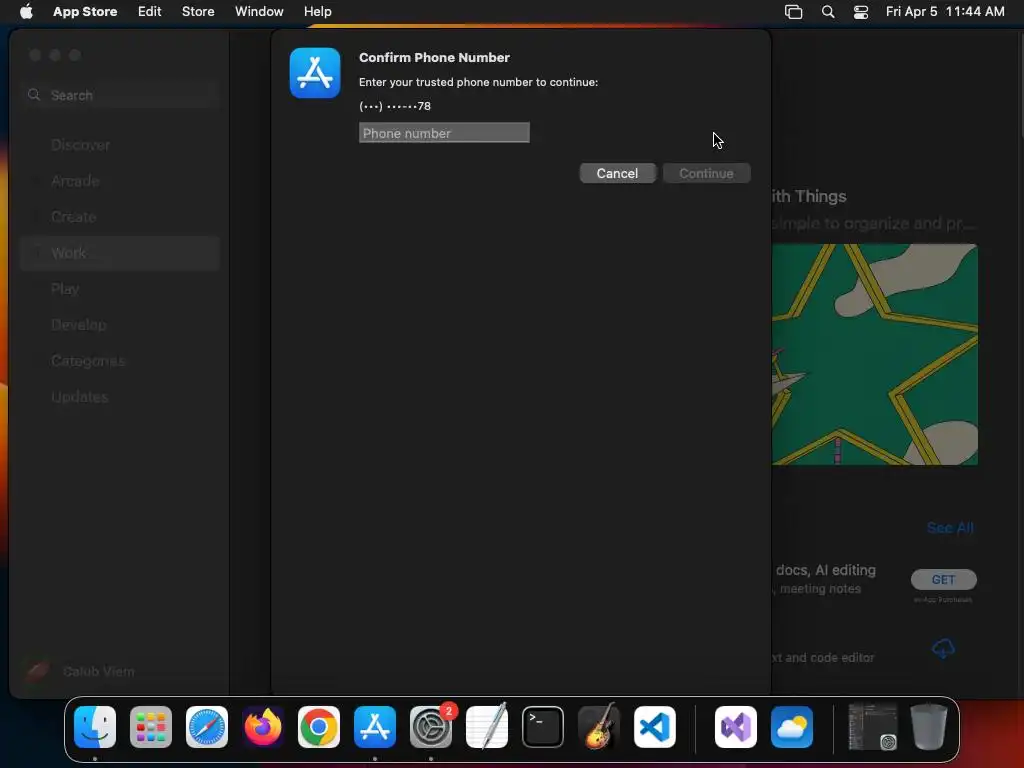Click the 'docs, AI editing' app title
The width and height of the screenshot is (1024, 768).
(825, 570)
